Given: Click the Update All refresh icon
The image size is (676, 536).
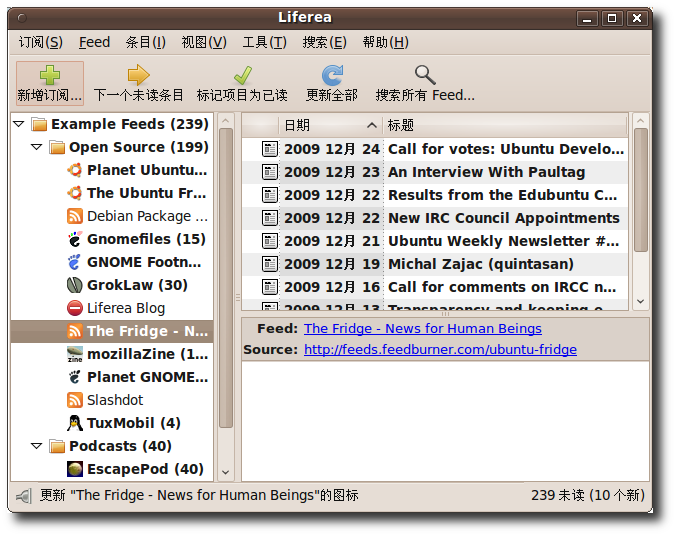Looking at the screenshot, I should tap(332, 75).
